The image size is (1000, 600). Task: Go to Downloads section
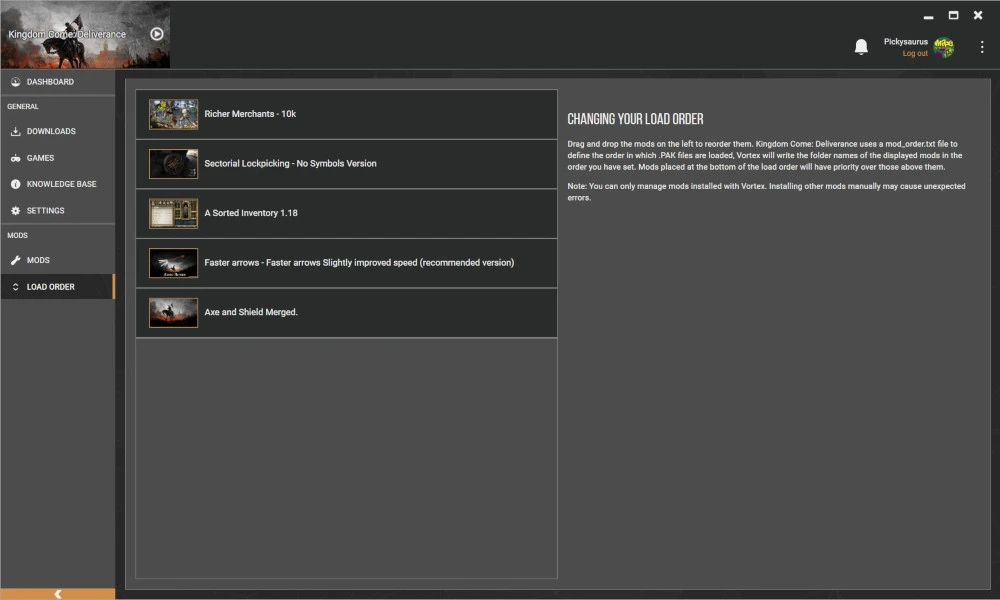(x=57, y=131)
